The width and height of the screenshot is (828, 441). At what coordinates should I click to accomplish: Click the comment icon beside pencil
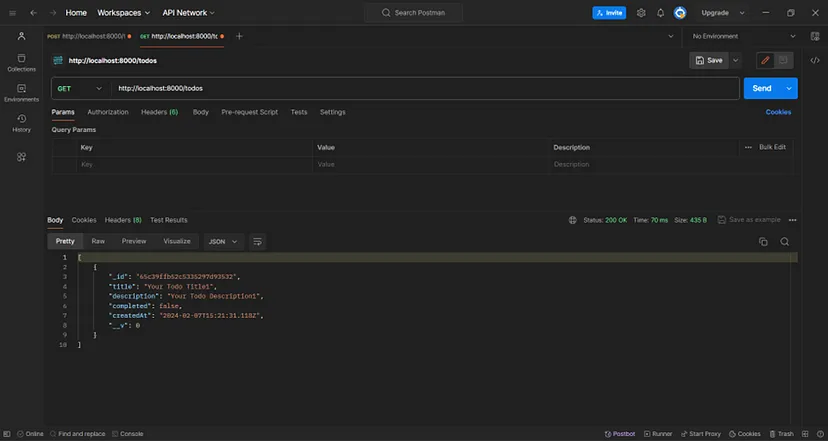[783, 60]
